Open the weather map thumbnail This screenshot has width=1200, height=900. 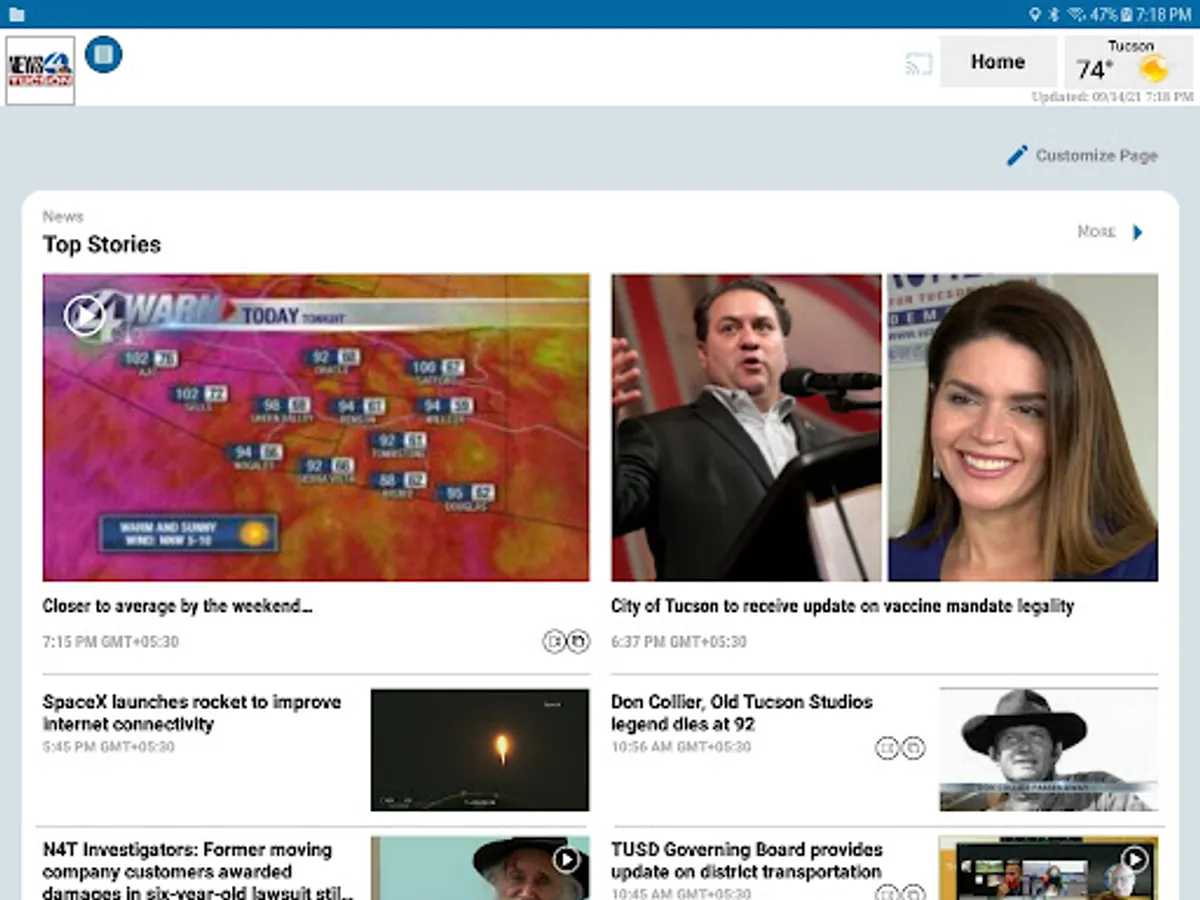pos(316,428)
